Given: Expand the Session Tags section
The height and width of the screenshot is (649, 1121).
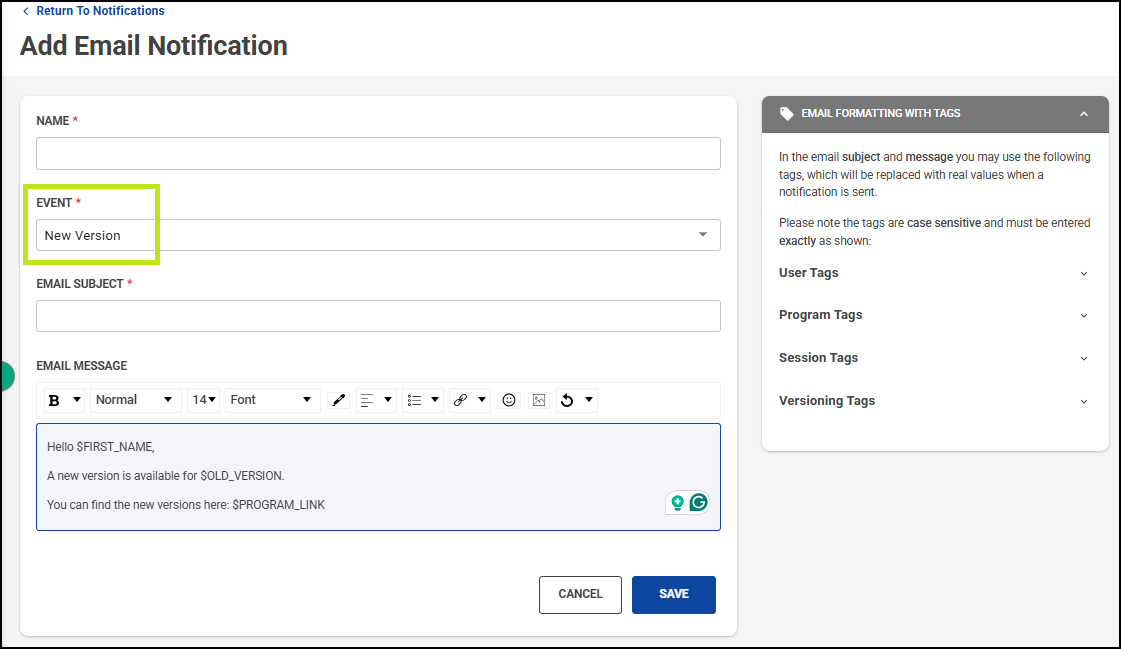Looking at the screenshot, I should point(934,358).
